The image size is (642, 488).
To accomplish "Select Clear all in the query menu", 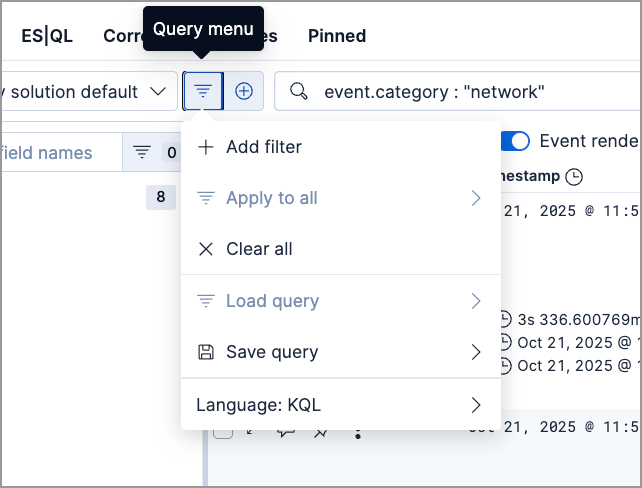I will [x=259, y=249].
